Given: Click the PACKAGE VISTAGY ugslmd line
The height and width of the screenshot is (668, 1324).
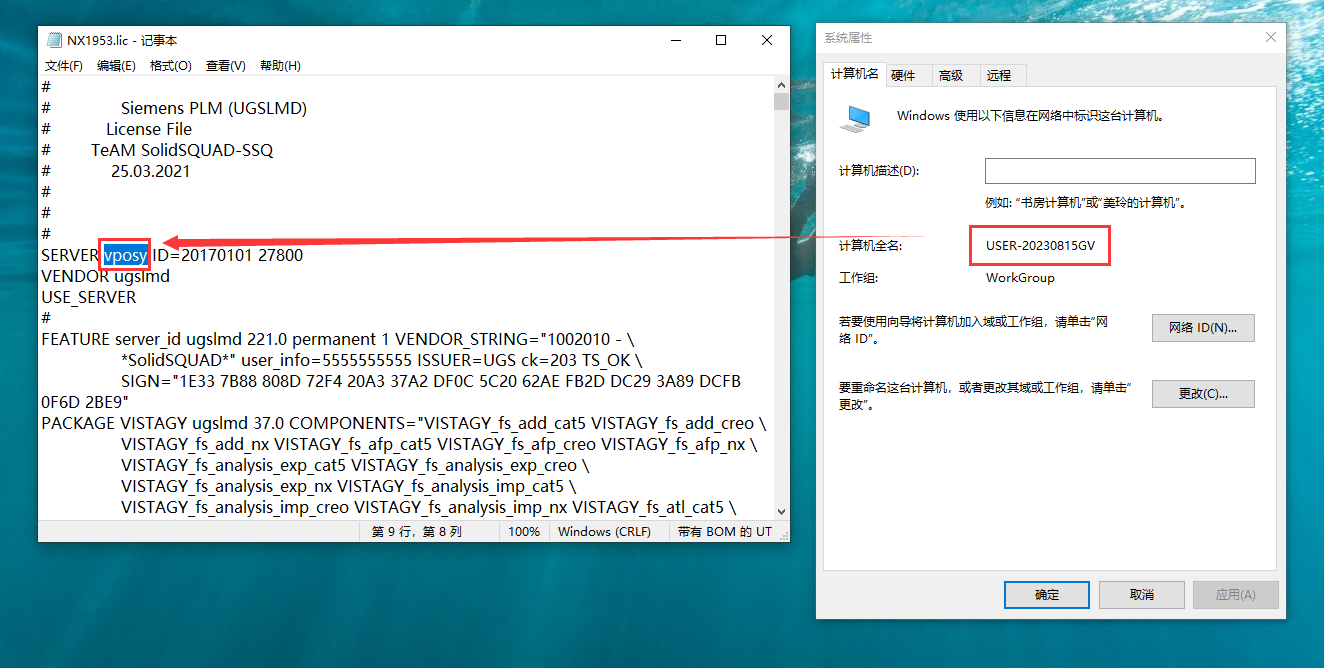Looking at the screenshot, I should click(x=404, y=423).
